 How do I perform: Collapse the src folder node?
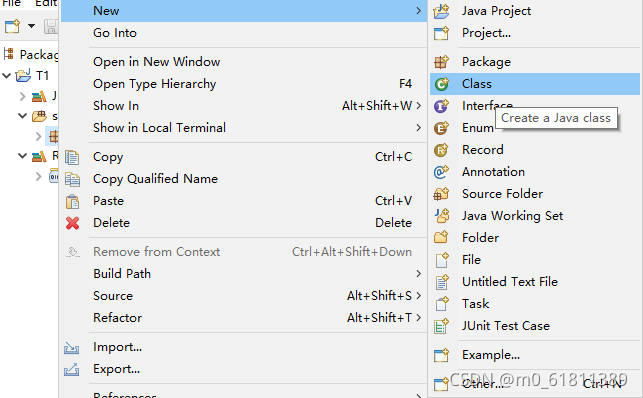(23, 116)
